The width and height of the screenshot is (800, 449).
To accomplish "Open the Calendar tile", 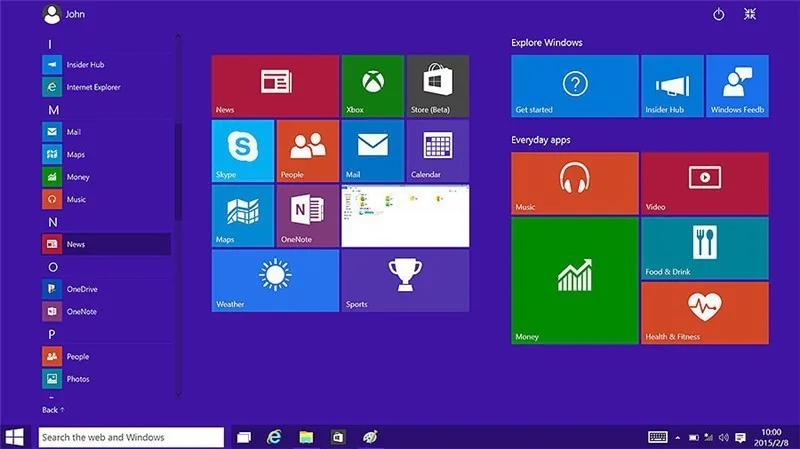I will click(438, 151).
